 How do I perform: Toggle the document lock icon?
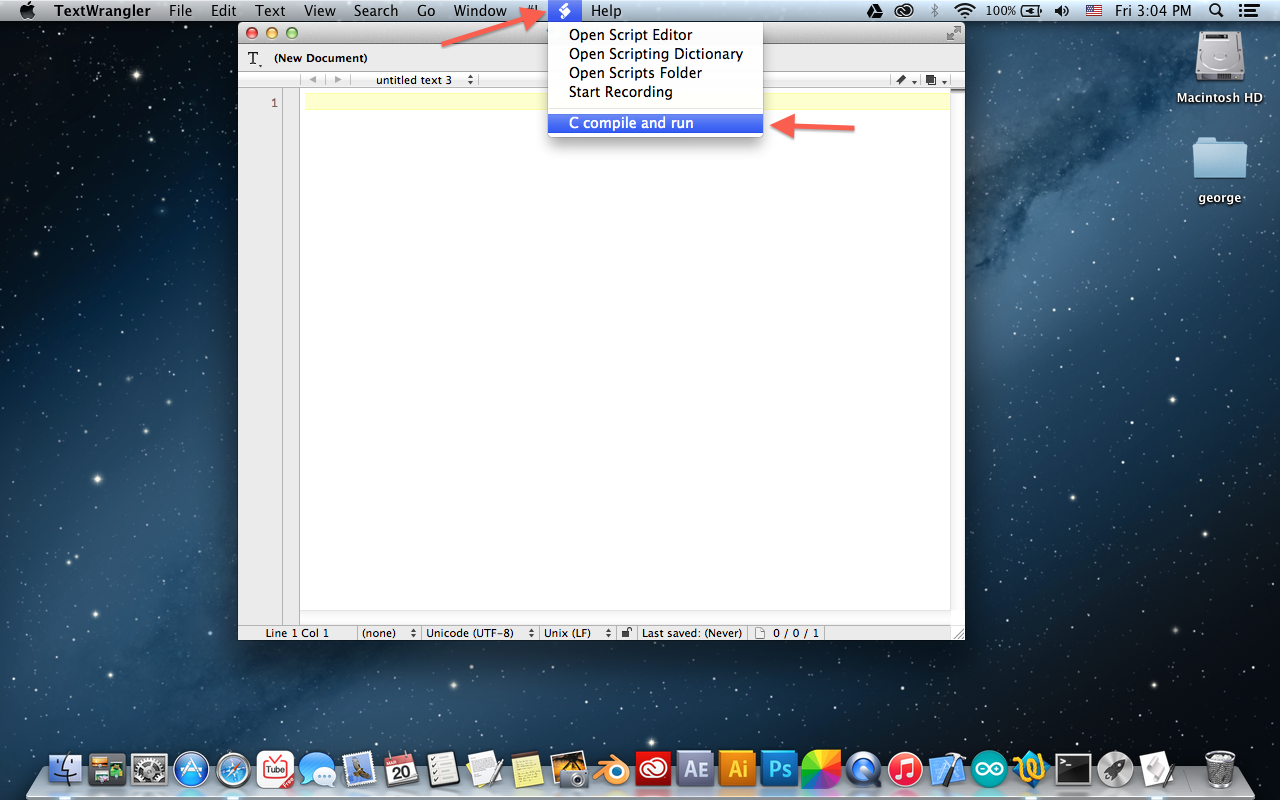(x=626, y=633)
